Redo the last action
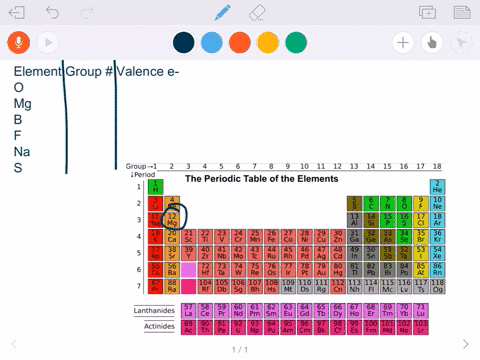 click(87, 13)
